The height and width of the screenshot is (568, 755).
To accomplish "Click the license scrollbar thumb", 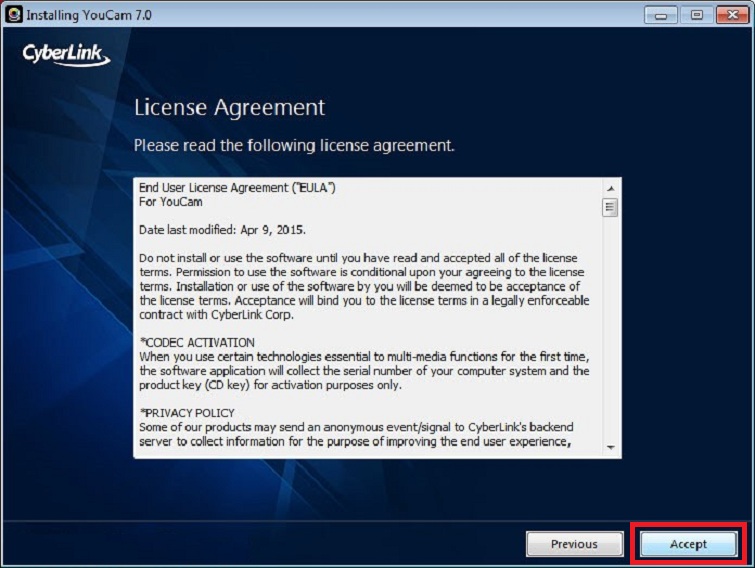I will (x=610, y=208).
